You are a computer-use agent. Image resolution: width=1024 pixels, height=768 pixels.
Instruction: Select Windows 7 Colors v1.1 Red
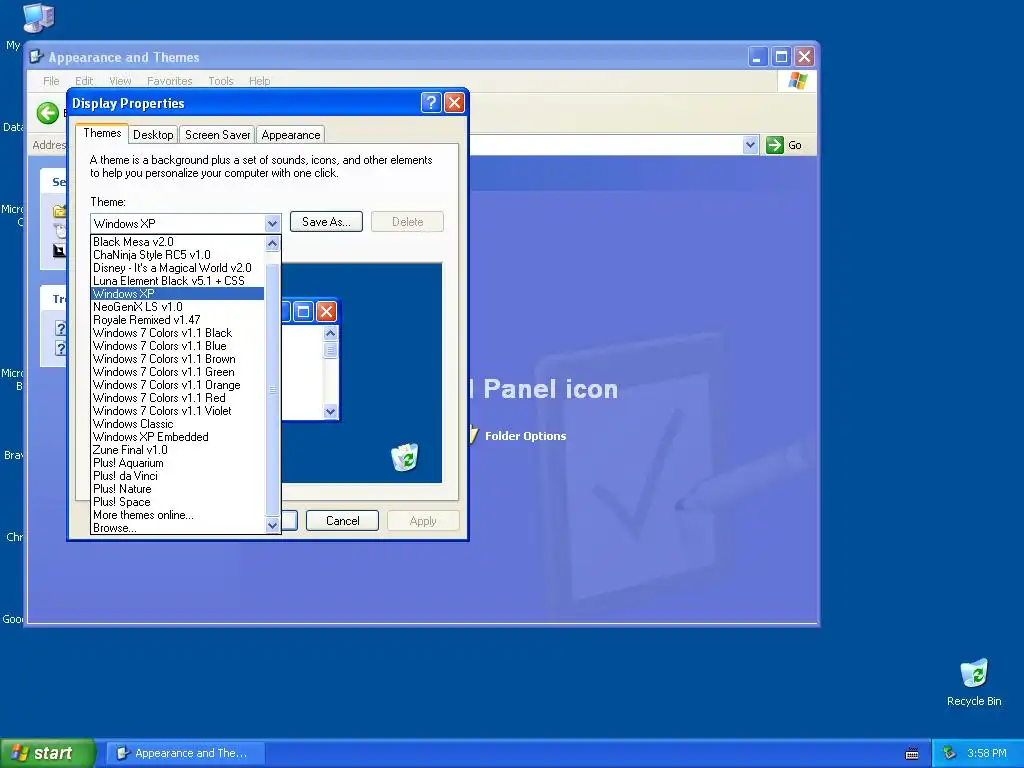(178, 398)
